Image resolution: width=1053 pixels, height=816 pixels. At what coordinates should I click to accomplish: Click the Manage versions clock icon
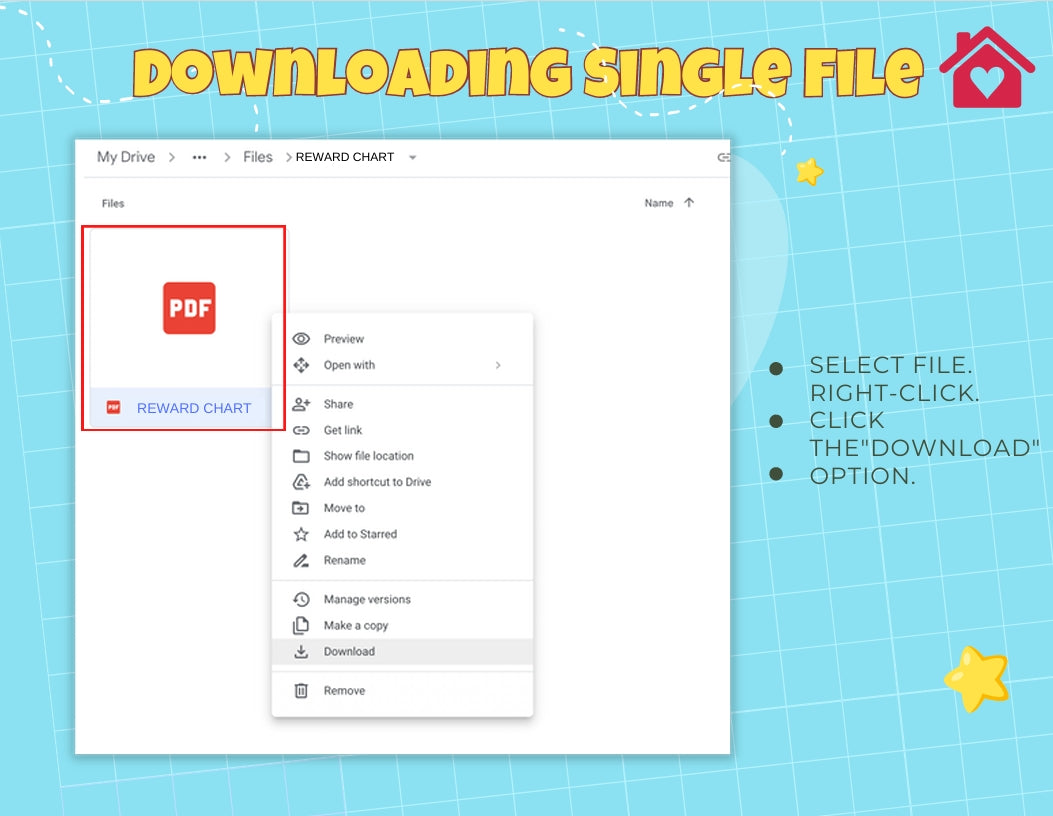[301, 599]
